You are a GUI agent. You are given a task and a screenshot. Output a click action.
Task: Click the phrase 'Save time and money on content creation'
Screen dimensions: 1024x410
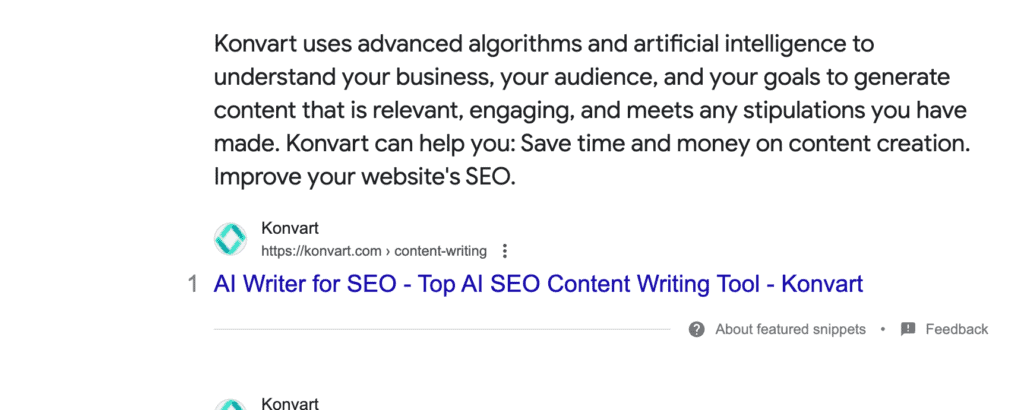738,143
